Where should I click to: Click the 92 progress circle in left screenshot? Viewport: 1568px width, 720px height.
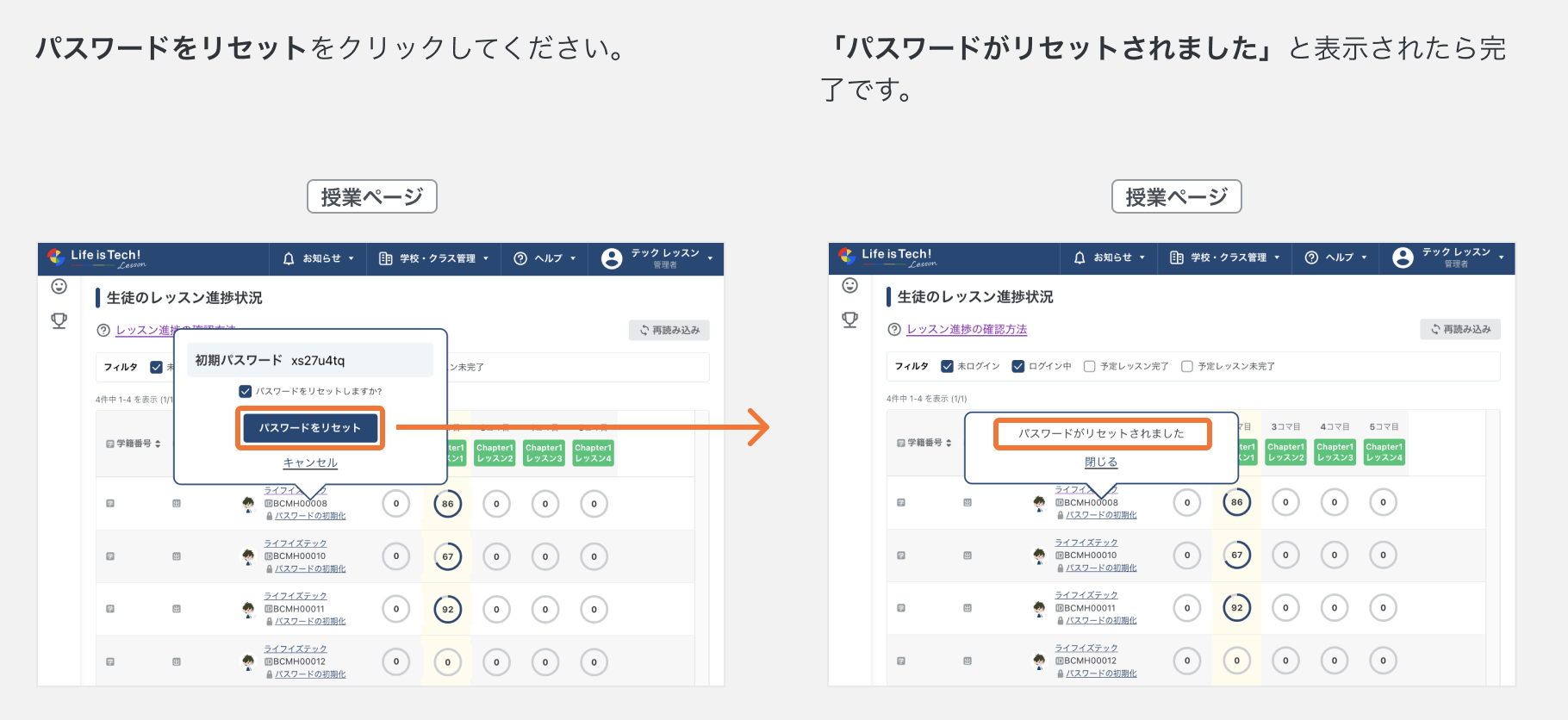pyautogui.click(x=448, y=610)
